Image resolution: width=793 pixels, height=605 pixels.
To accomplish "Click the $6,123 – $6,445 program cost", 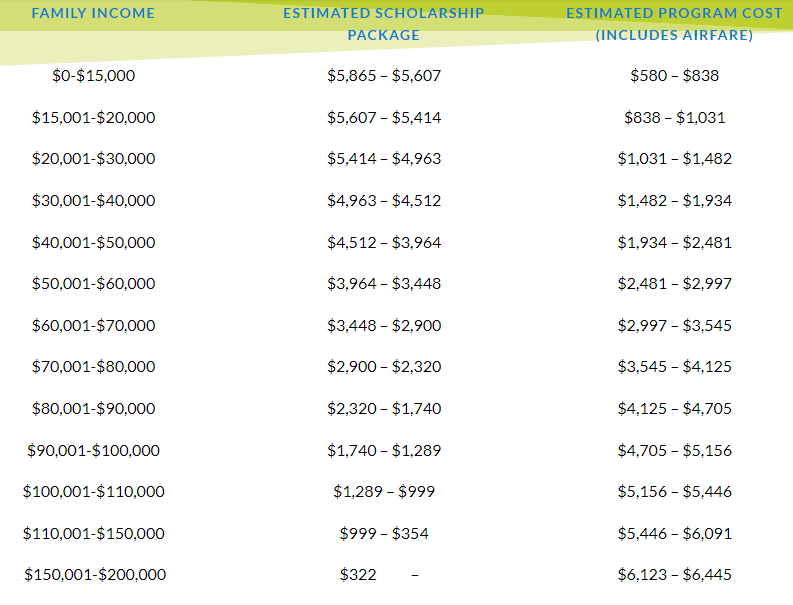I will (x=674, y=574).
